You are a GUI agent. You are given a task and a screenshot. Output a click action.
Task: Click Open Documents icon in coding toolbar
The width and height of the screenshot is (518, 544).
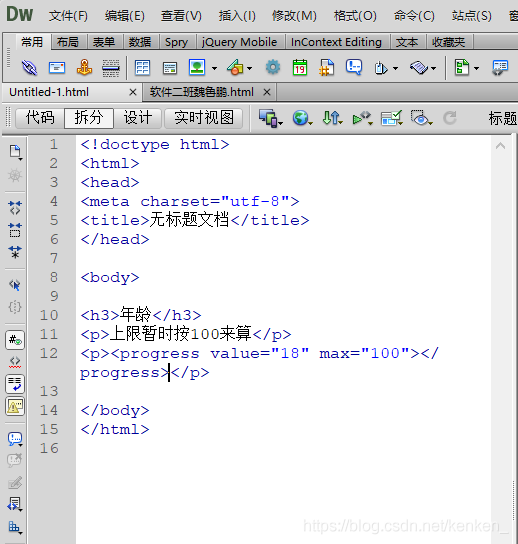pyautogui.click(x=15, y=152)
